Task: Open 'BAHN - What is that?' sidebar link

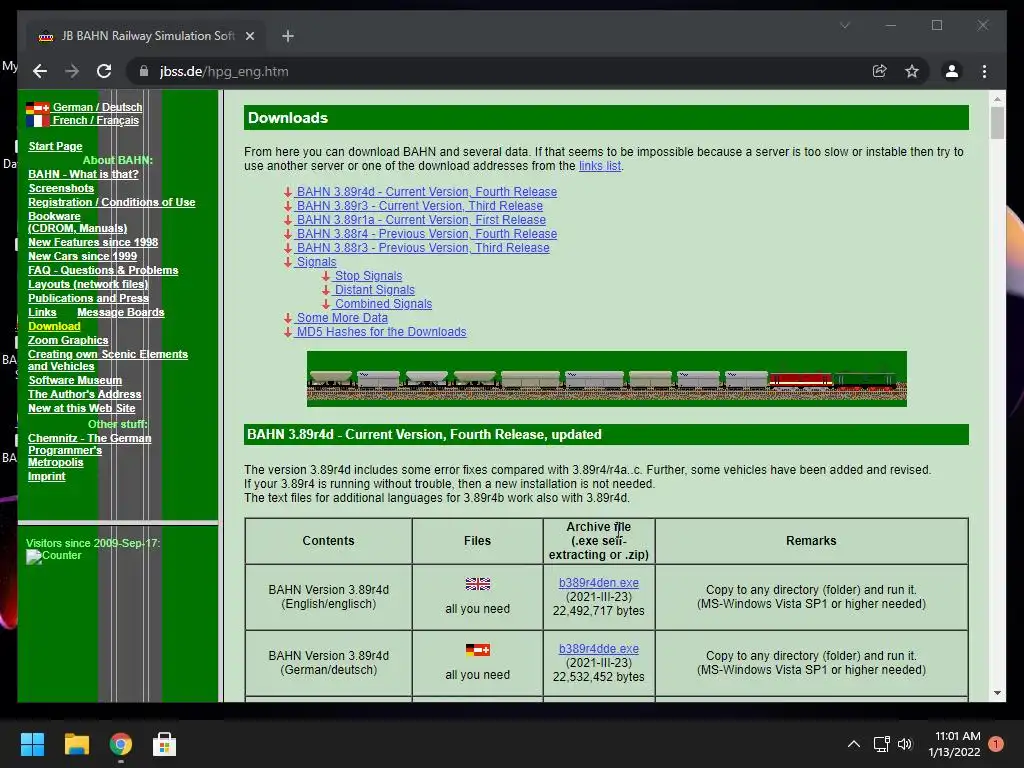Action: (x=83, y=174)
